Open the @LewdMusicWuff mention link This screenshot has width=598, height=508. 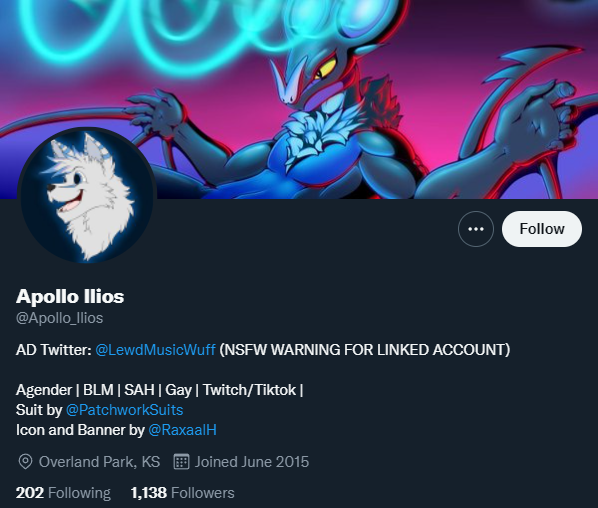tap(155, 350)
